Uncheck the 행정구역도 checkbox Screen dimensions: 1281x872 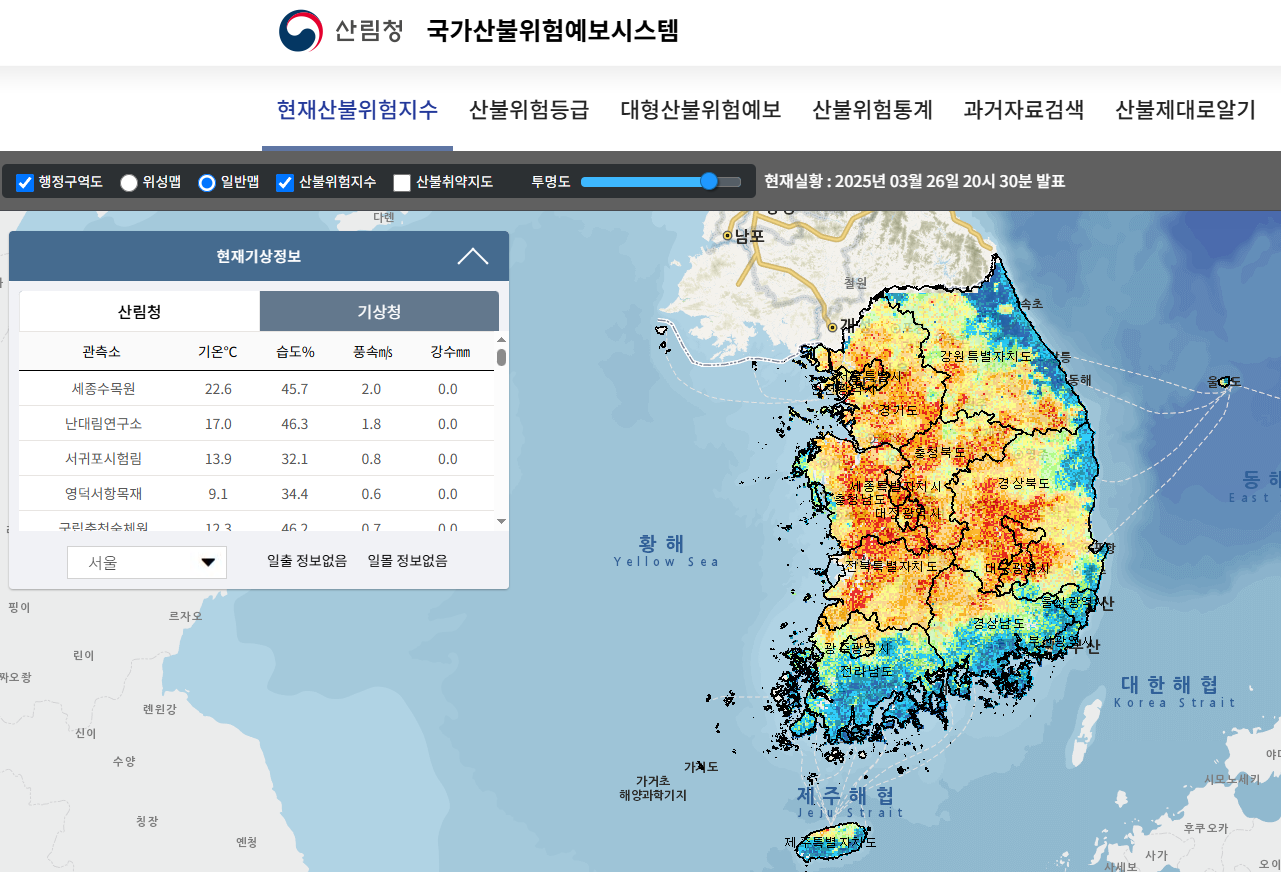(x=24, y=182)
